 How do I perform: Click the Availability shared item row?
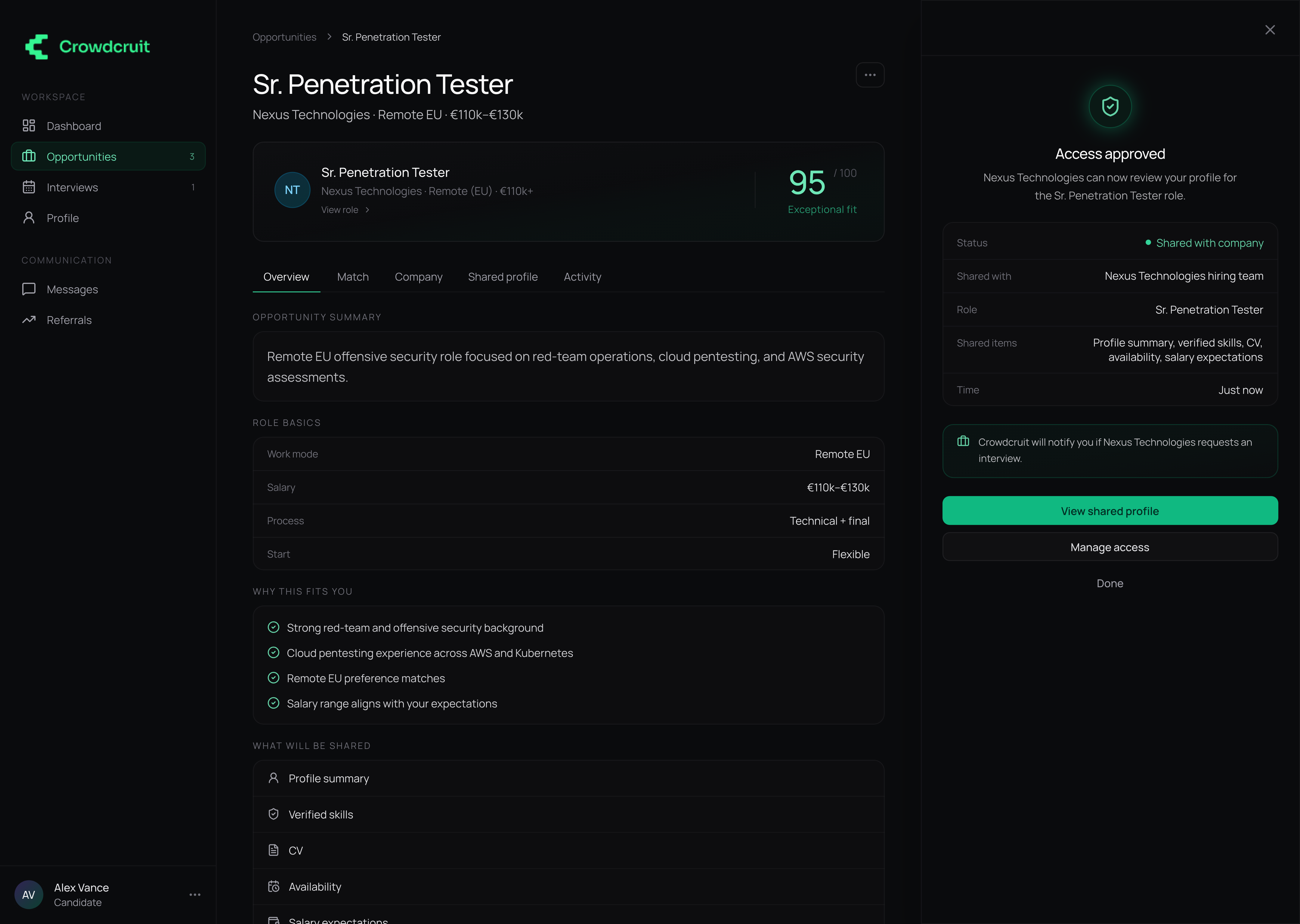coord(568,886)
